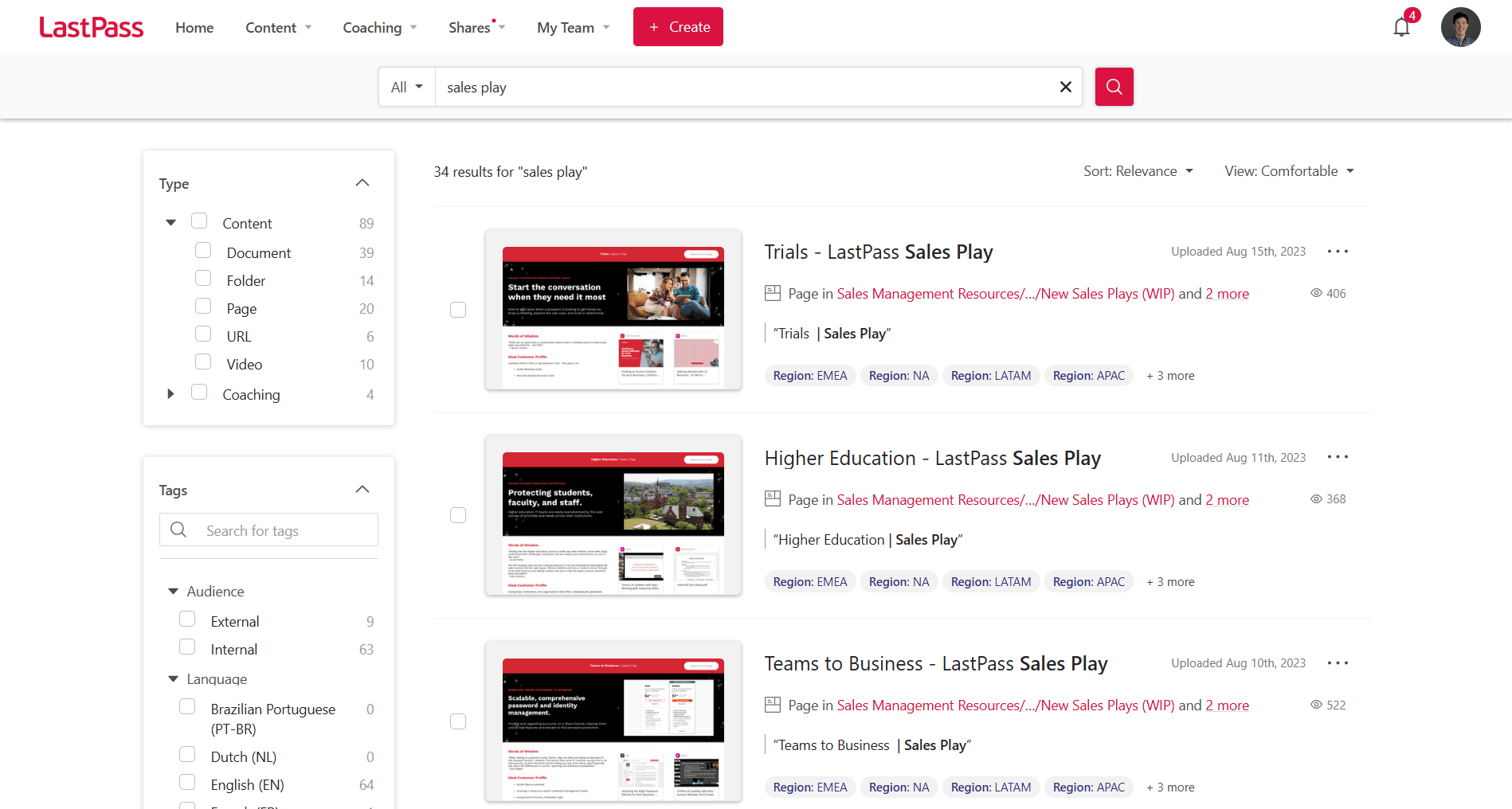This screenshot has width=1512, height=809.
Task: Click the page icon under Higher Education result
Action: (773, 499)
